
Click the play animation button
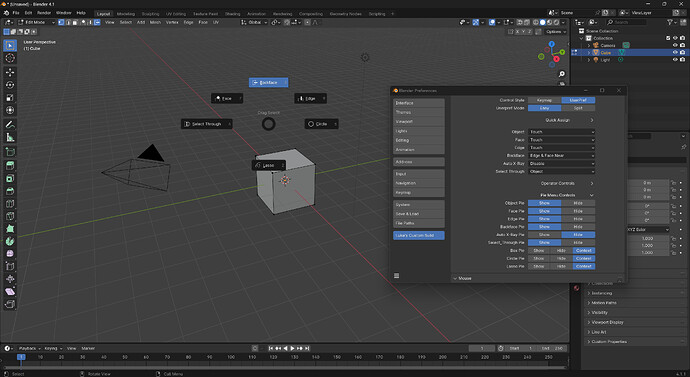(x=292, y=348)
